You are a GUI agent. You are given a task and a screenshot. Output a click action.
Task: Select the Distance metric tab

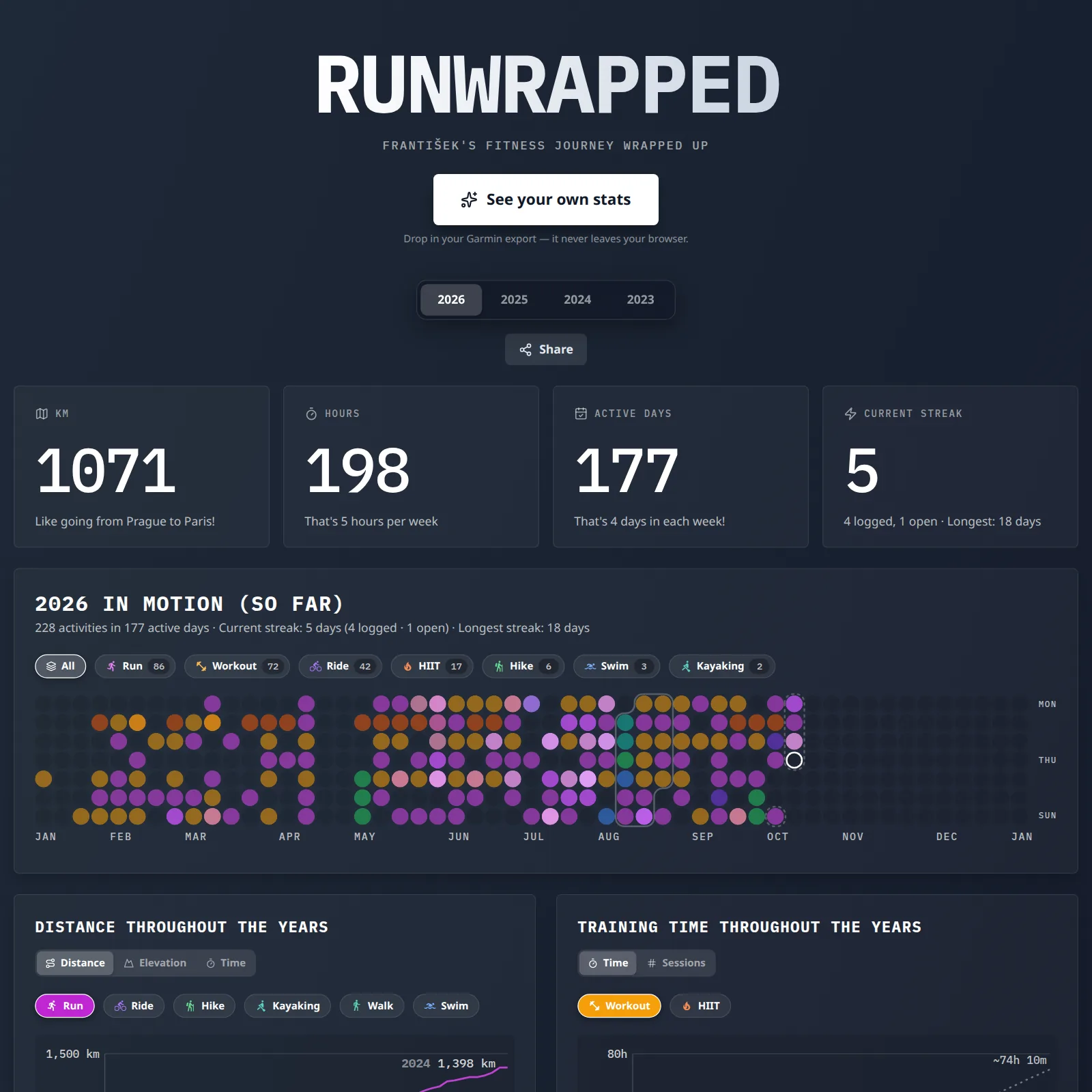click(75, 963)
